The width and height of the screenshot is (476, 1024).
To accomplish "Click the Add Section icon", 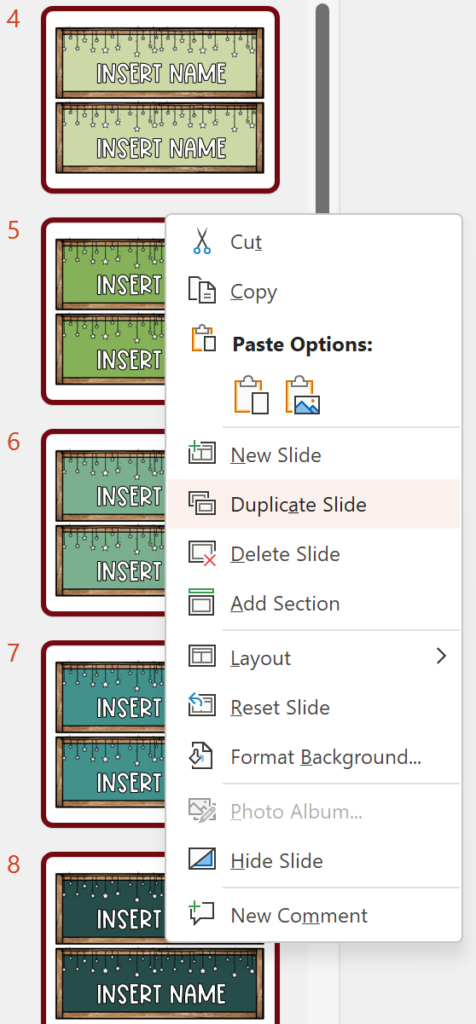I will click(202, 602).
